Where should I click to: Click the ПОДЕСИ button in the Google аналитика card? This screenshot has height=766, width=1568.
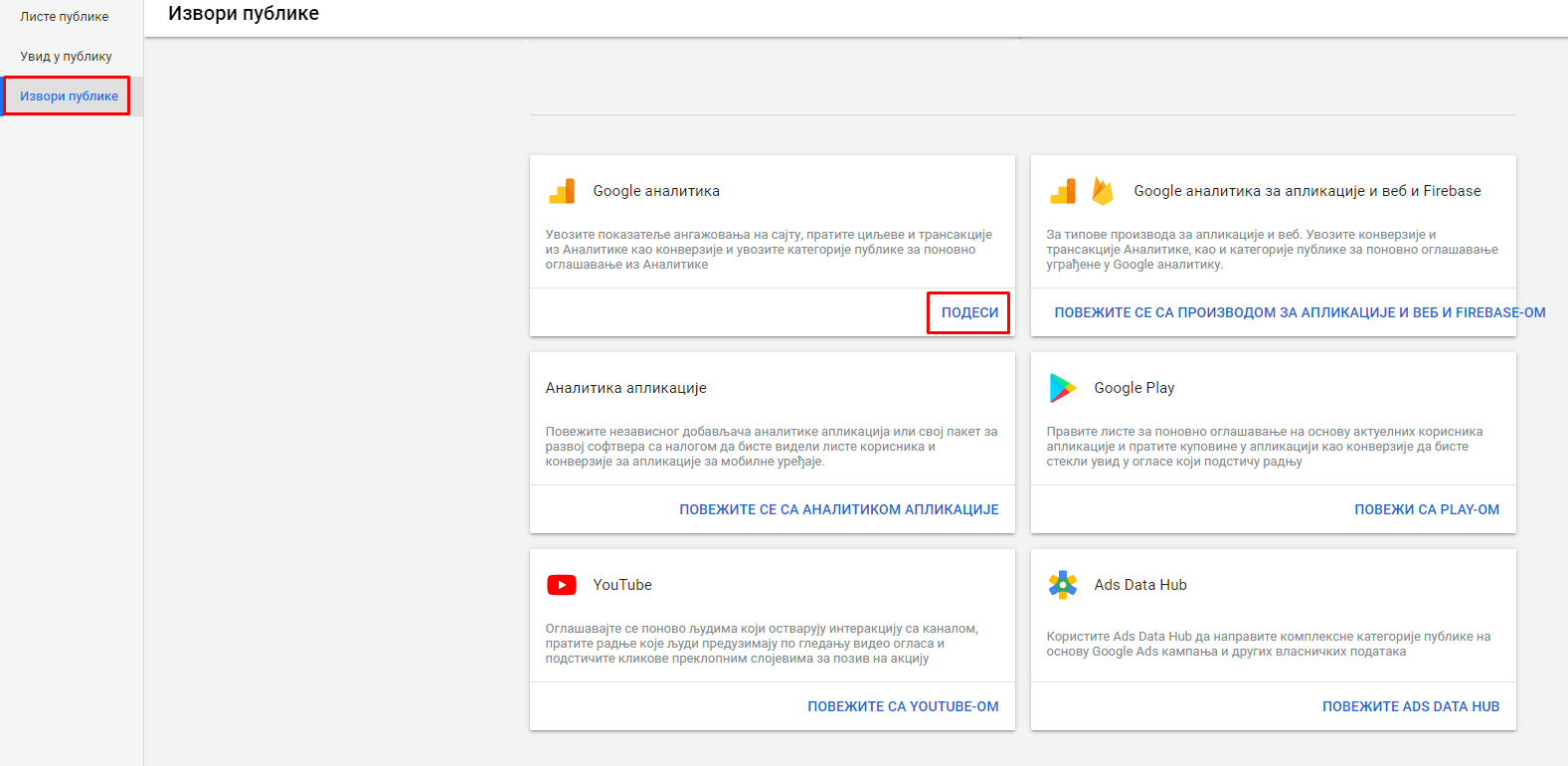[969, 312]
